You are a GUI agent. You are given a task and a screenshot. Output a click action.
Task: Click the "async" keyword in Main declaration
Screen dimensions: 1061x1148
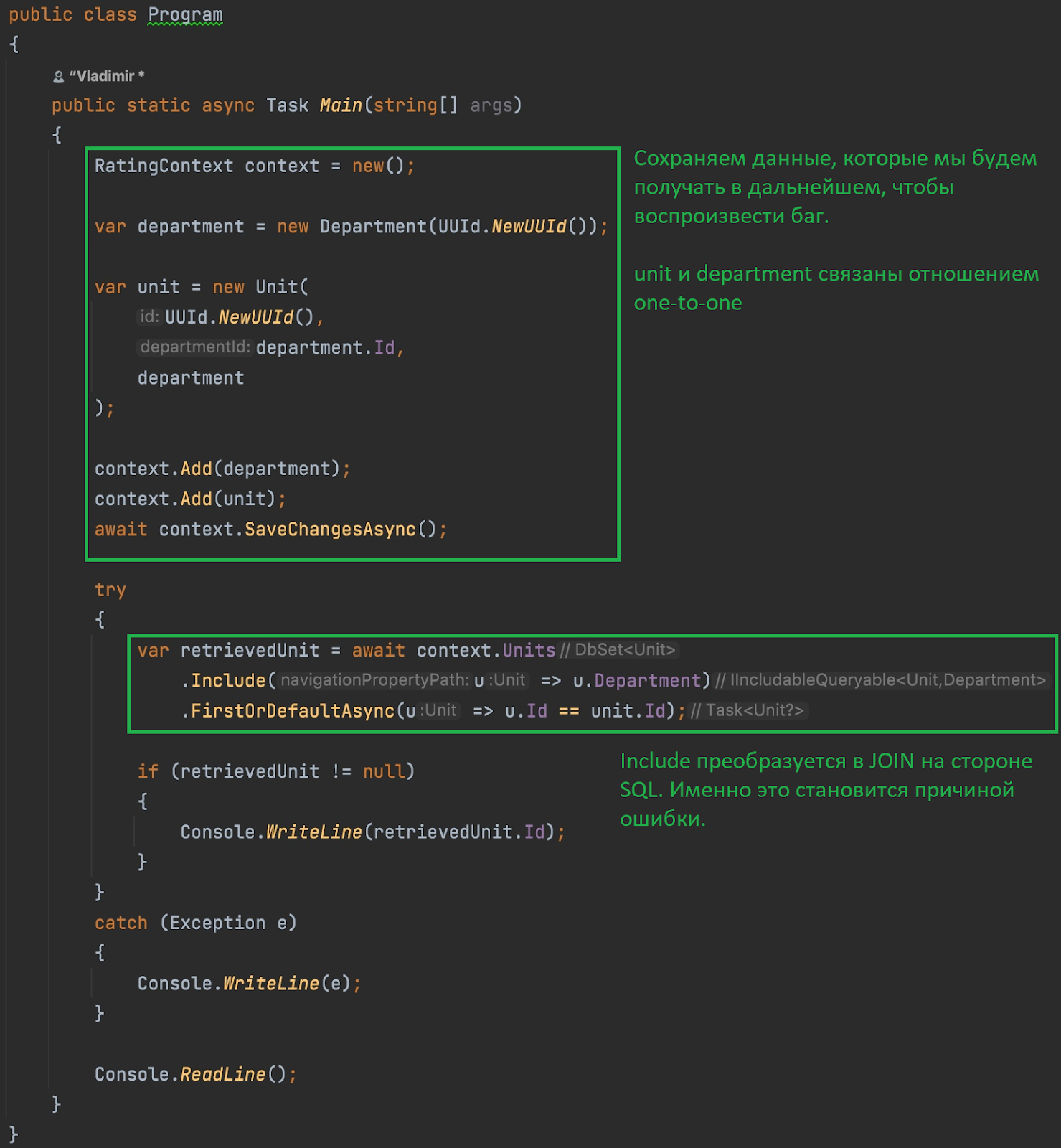point(228,105)
